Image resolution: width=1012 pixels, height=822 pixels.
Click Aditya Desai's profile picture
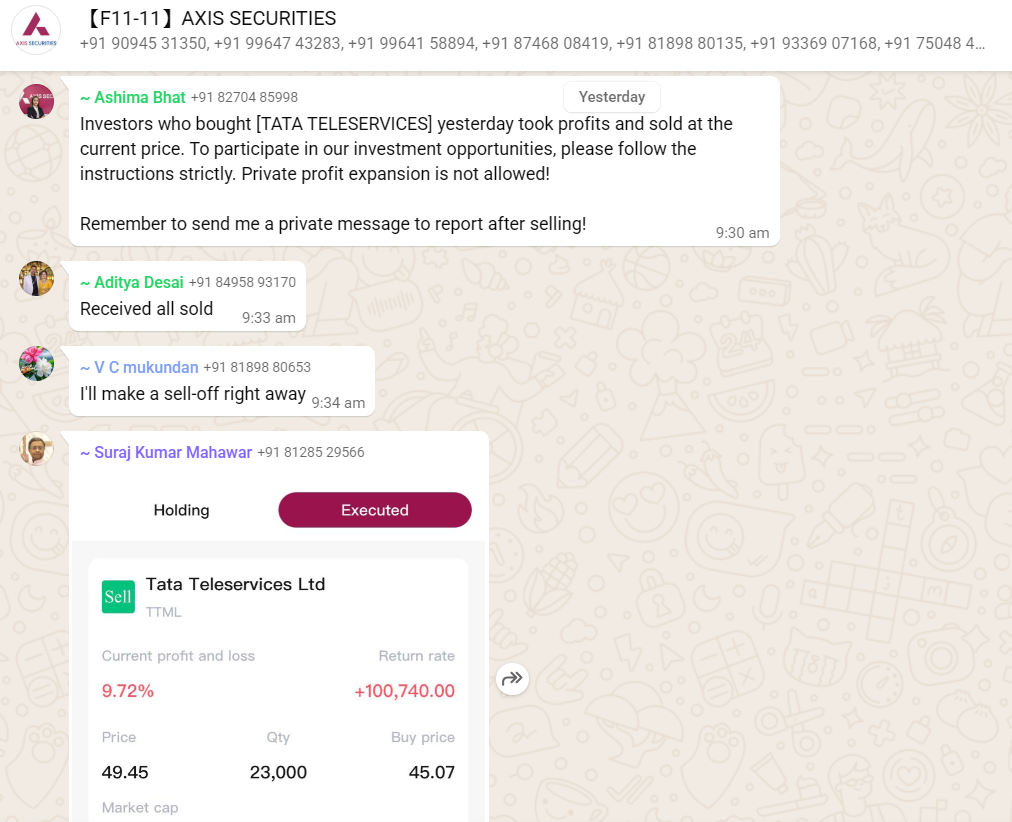pos(37,278)
